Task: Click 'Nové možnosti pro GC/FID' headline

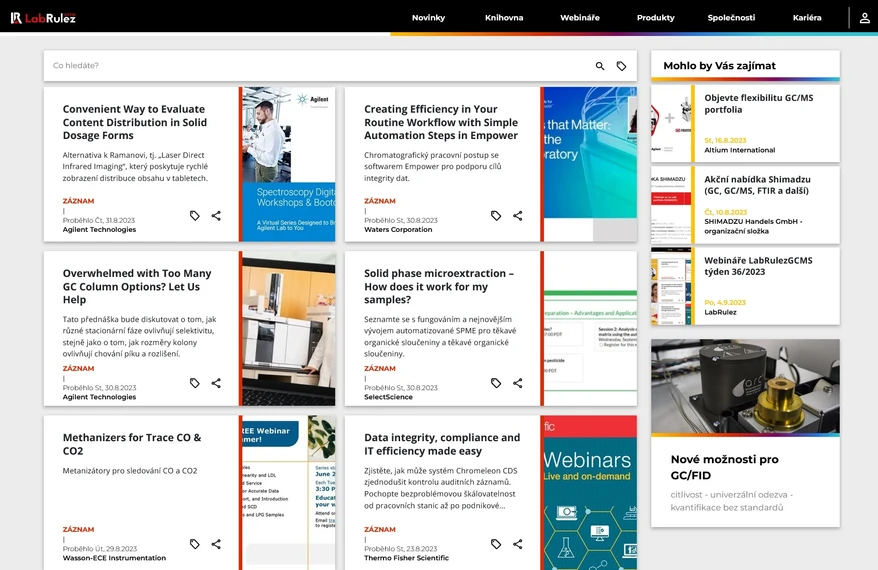Action: (725, 467)
